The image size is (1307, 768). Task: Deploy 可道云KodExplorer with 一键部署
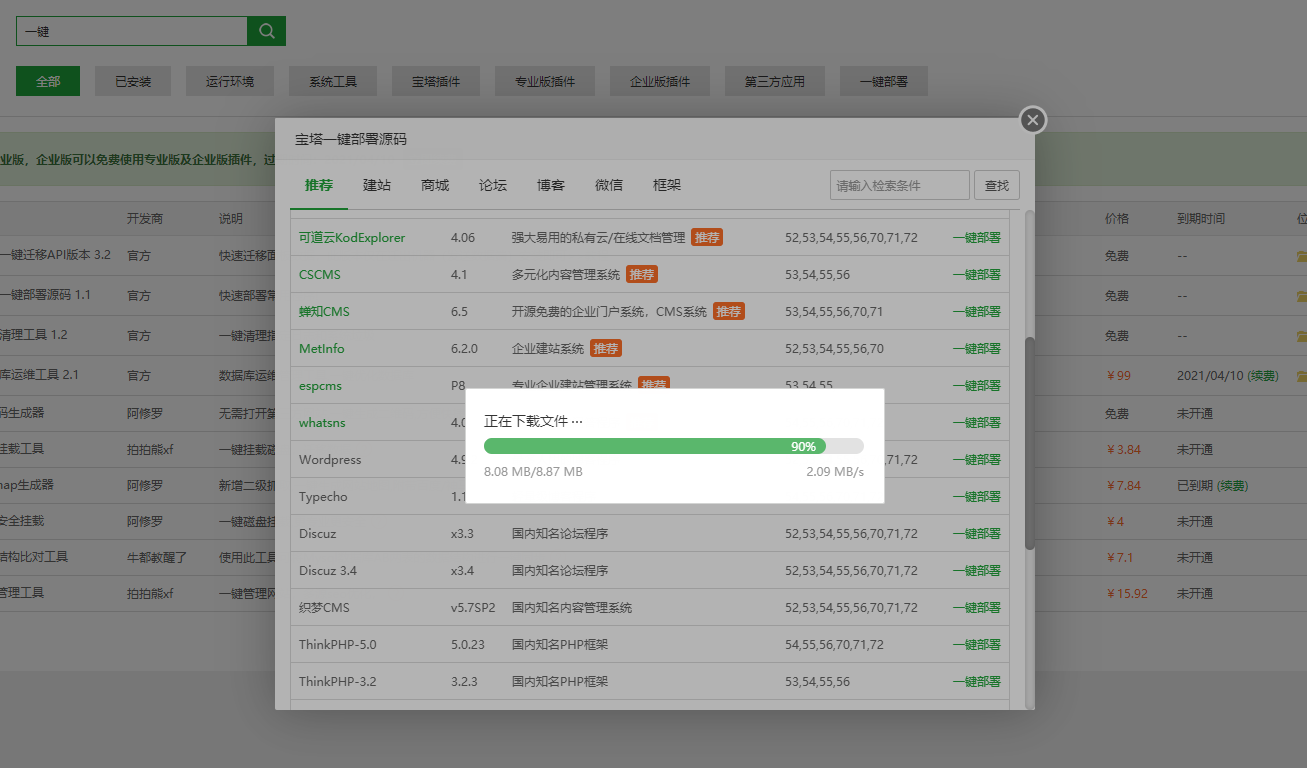[x=976, y=238]
